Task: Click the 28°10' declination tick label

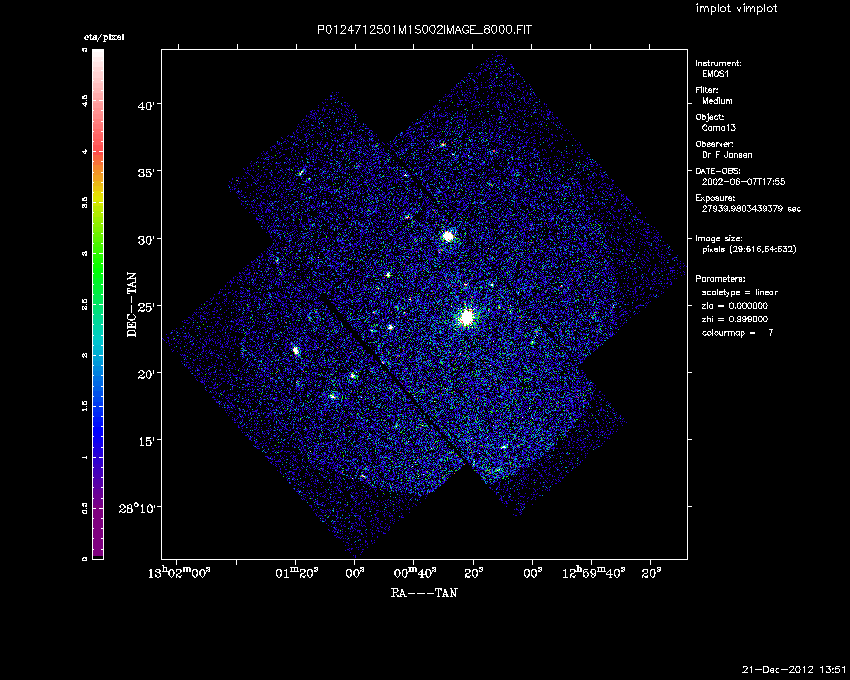Action: tap(137, 508)
